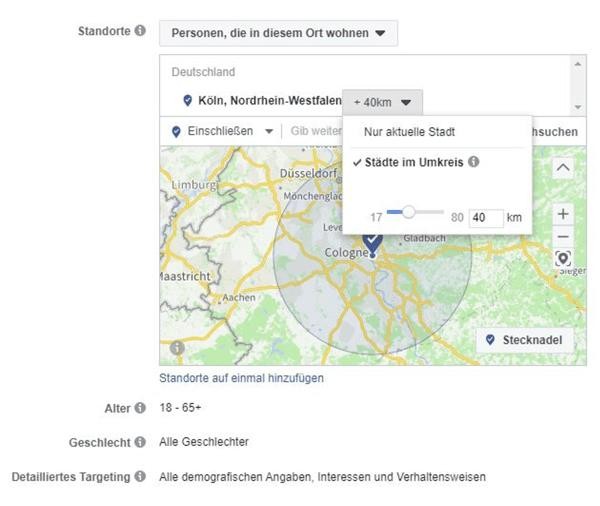The height and width of the screenshot is (506, 600).
Task: Click the Stecknadel button
Action: [525, 340]
